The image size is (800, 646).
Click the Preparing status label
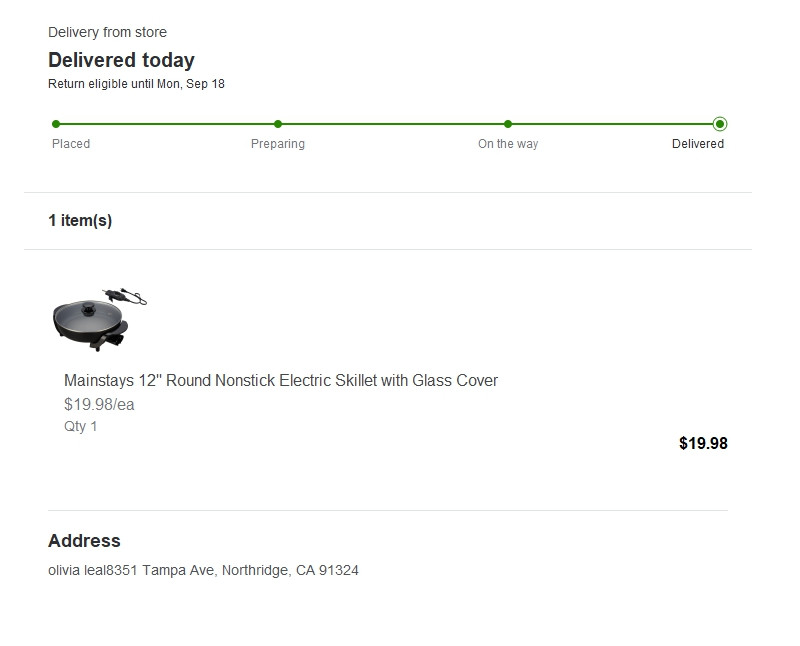278,144
